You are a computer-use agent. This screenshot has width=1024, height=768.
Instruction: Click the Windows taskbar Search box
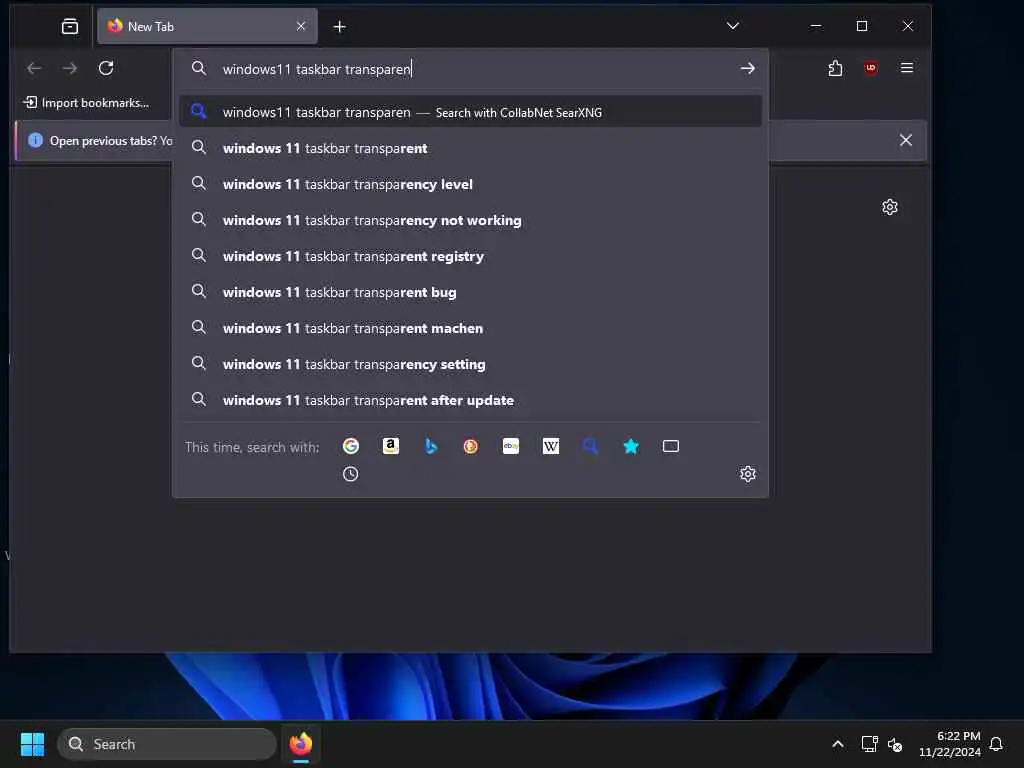pos(167,744)
